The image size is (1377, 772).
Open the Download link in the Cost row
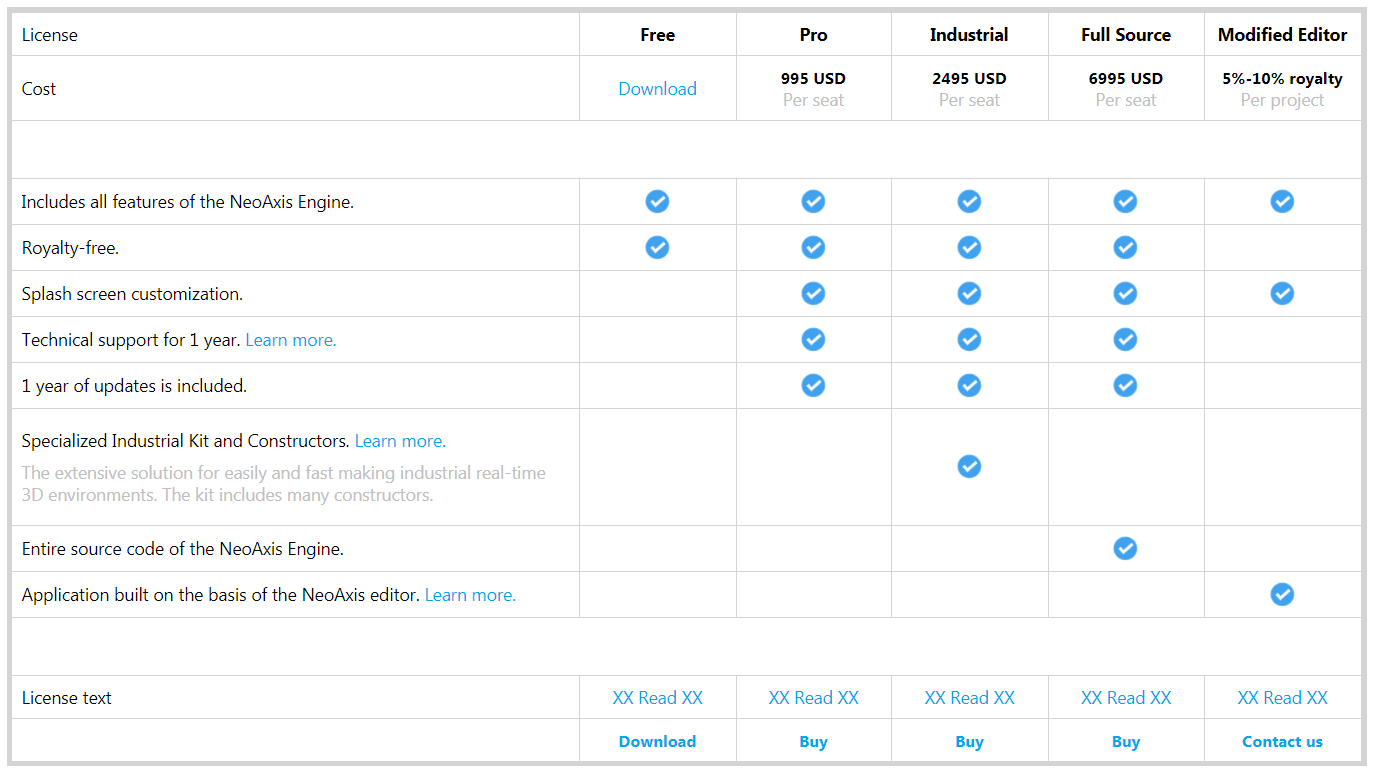(657, 89)
